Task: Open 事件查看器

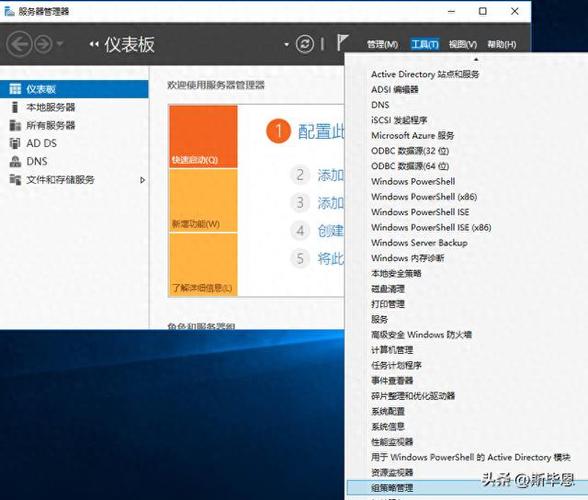Action: click(x=392, y=381)
